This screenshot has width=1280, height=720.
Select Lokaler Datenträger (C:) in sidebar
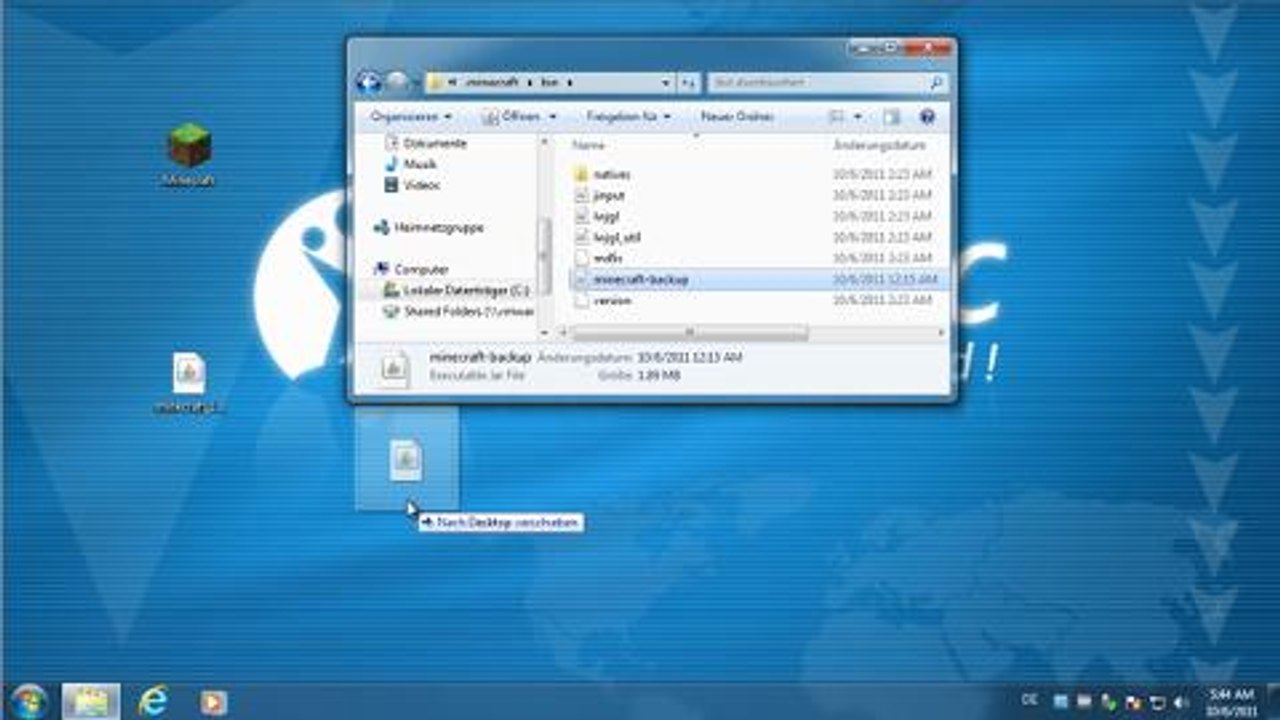[x=455, y=290]
